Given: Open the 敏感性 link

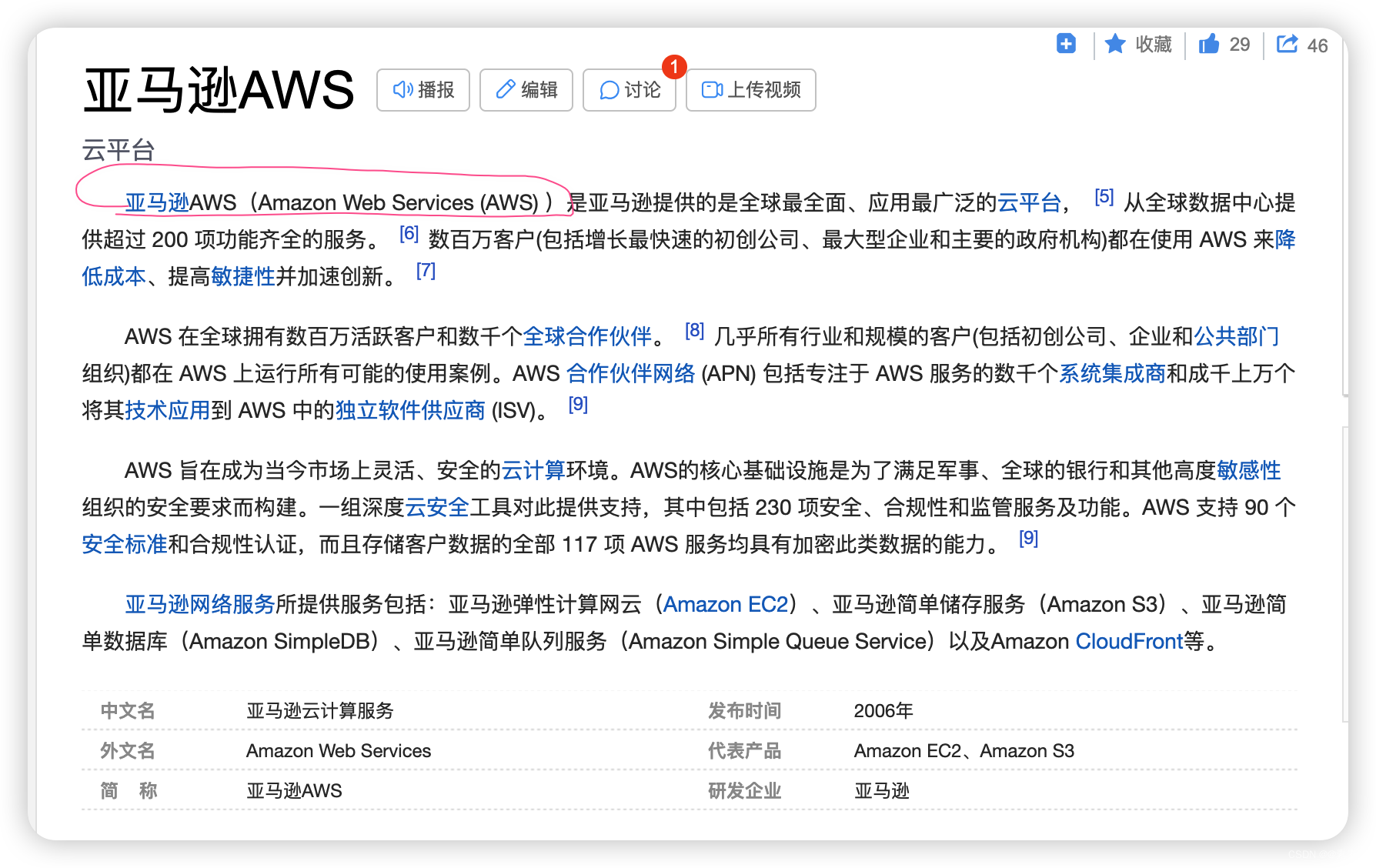Looking at the screenshot, I should [x=1249, y=470].
